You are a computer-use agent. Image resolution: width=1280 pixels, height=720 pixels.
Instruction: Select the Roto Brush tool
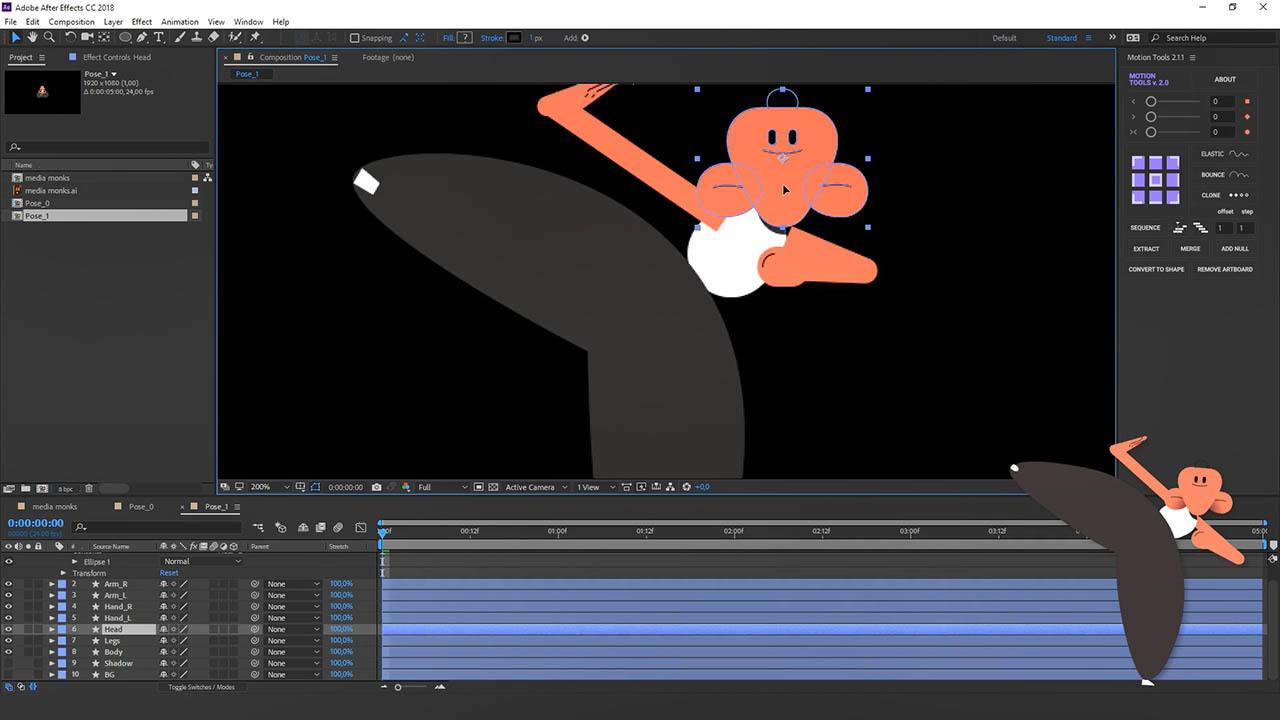click(x=236, y=37)
